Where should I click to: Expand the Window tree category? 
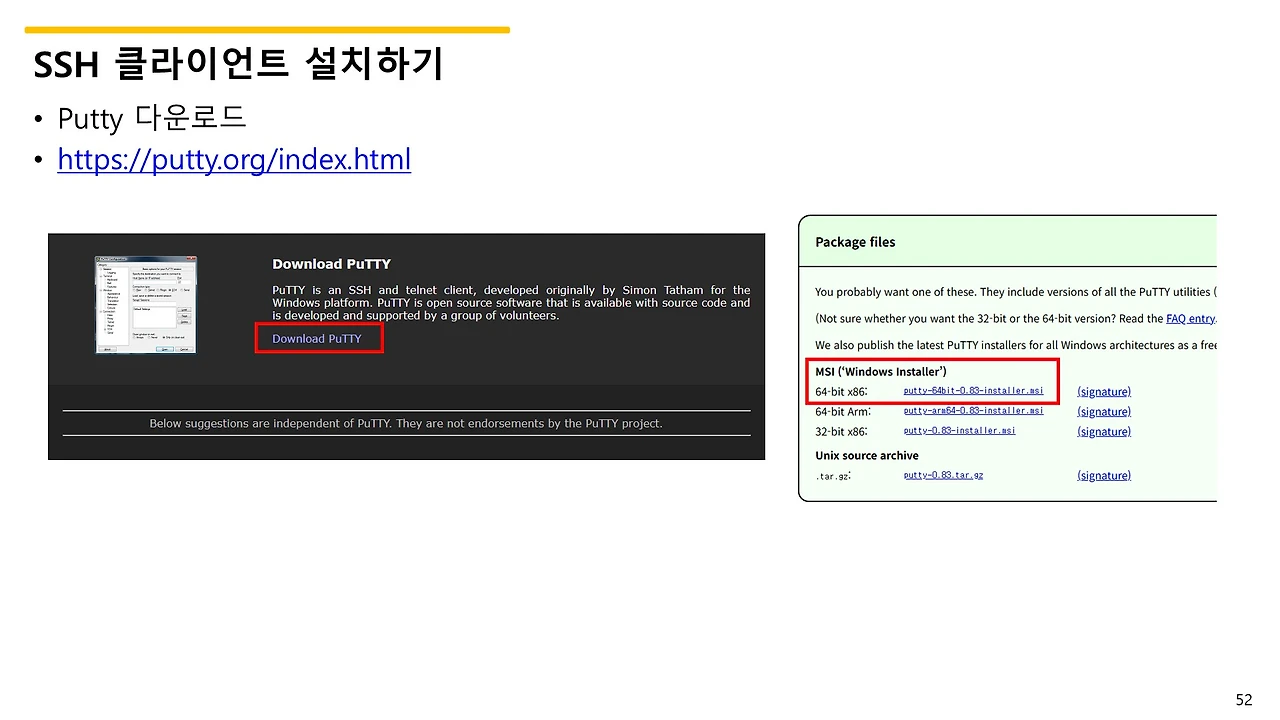101,290
